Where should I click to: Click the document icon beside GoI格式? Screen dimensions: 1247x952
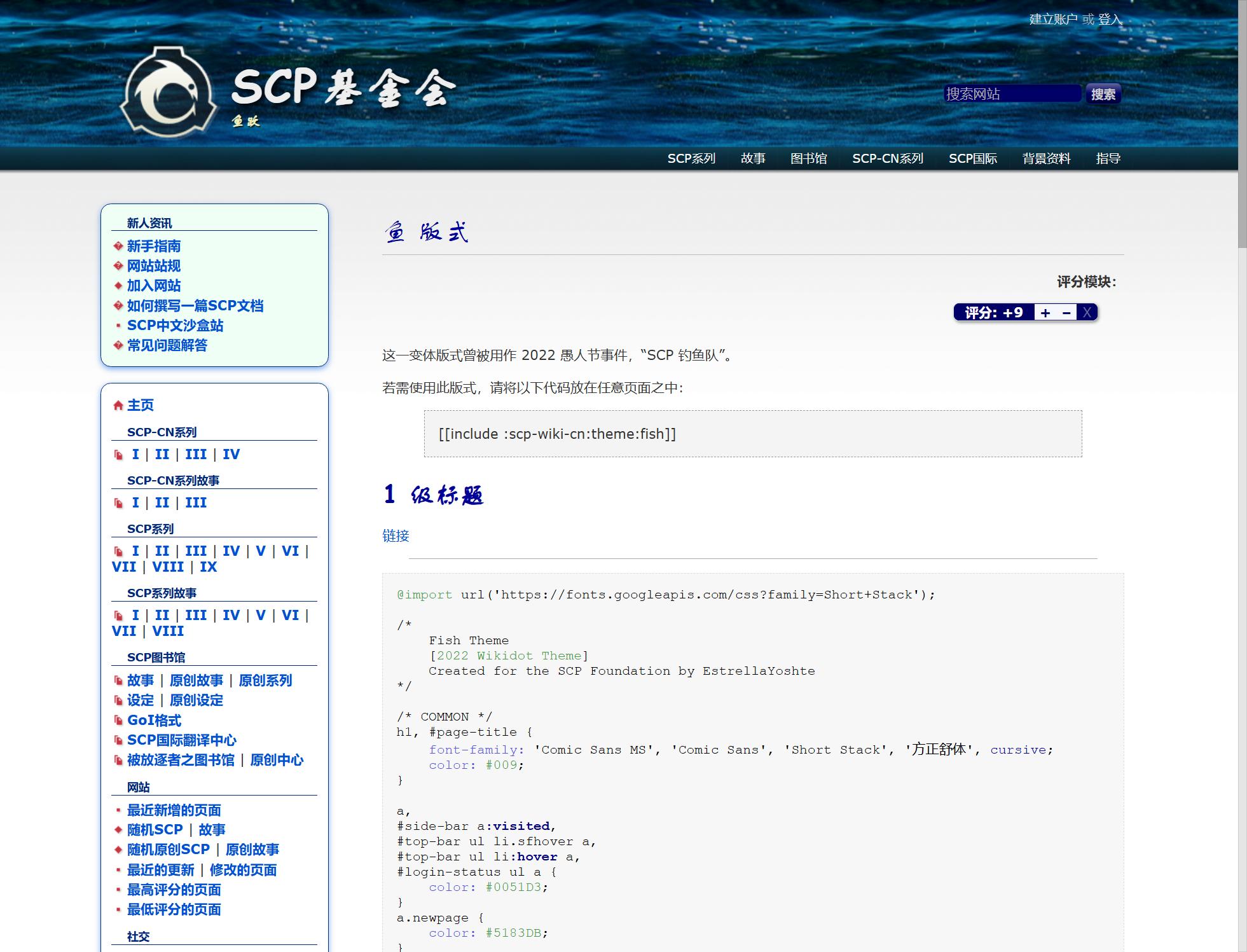click(118, 721)
